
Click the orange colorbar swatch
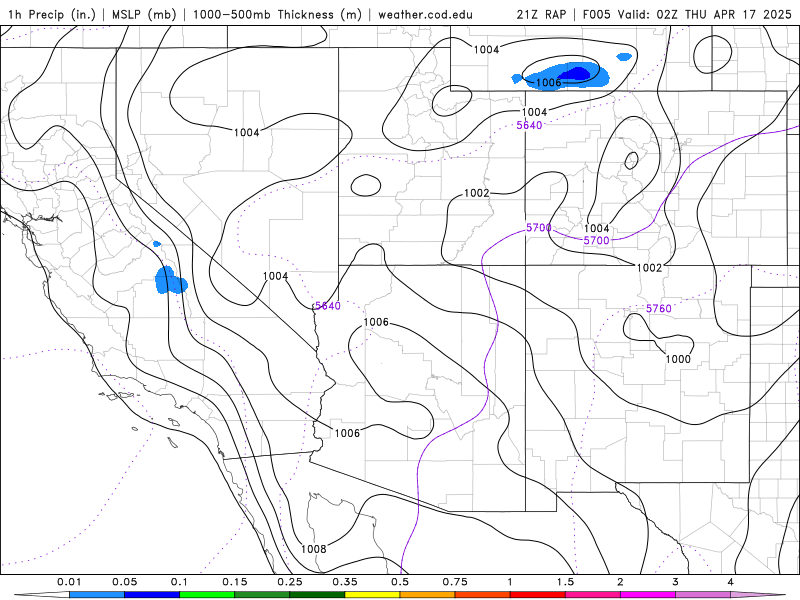point(428,595)
